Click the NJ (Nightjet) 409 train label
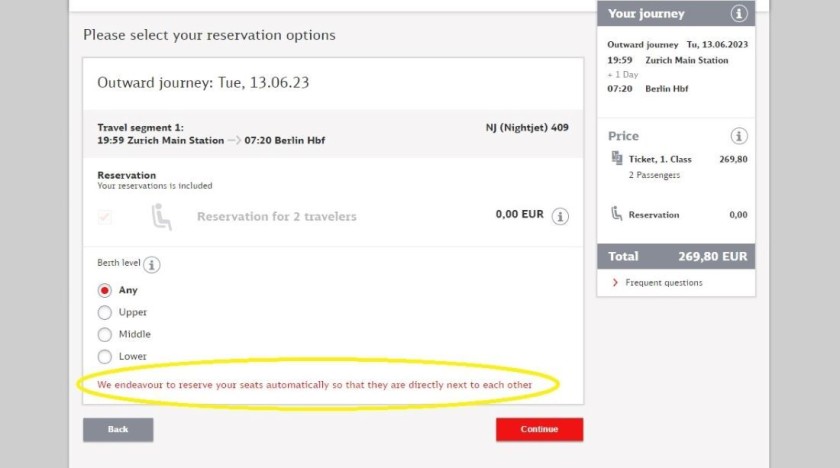The image size is (840, 468). 527,127
